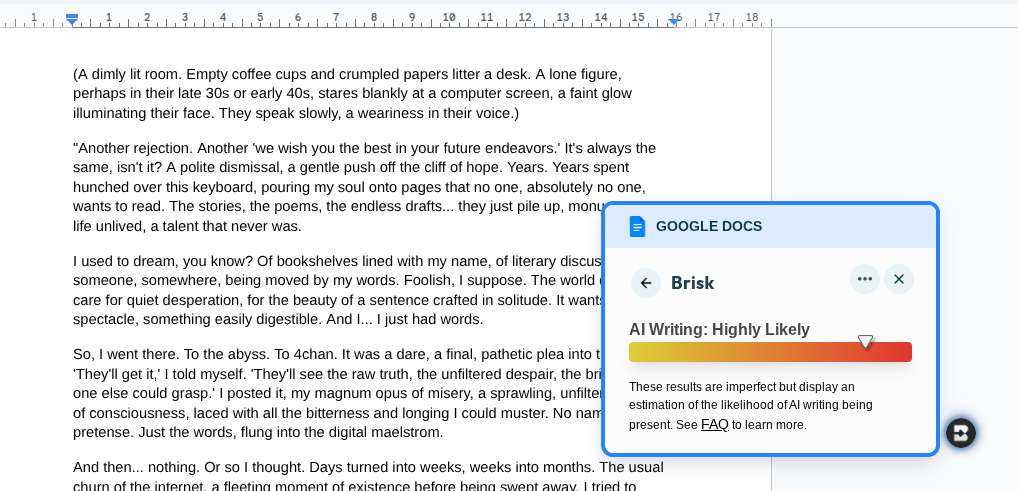1018x491 pixels.
Task: Open the FAQ link
Action: click(x=715, y=425)
